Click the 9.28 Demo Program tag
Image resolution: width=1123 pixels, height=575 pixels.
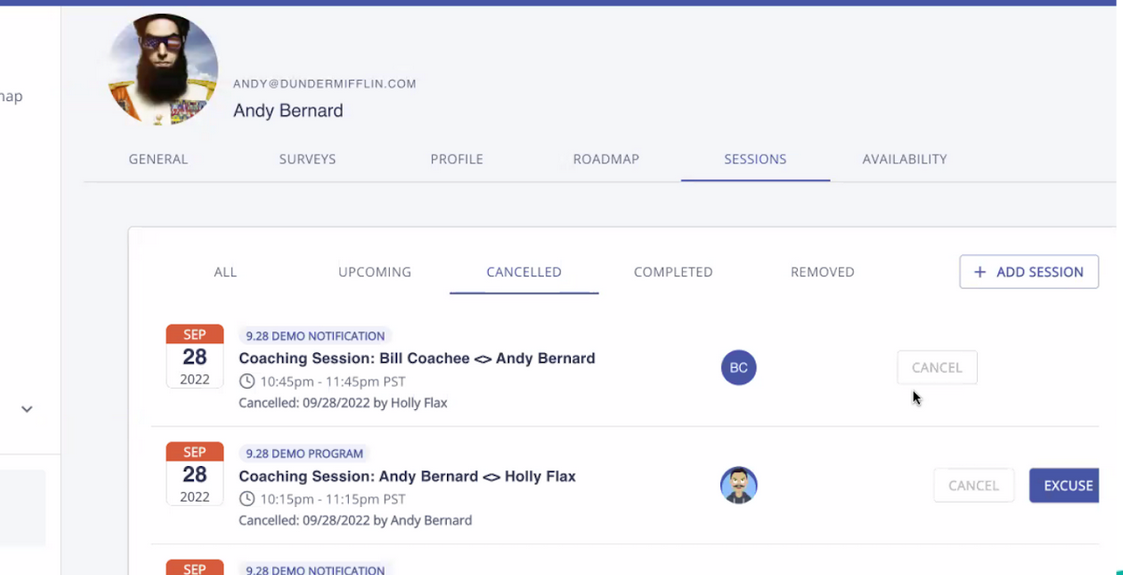point(304,453)
